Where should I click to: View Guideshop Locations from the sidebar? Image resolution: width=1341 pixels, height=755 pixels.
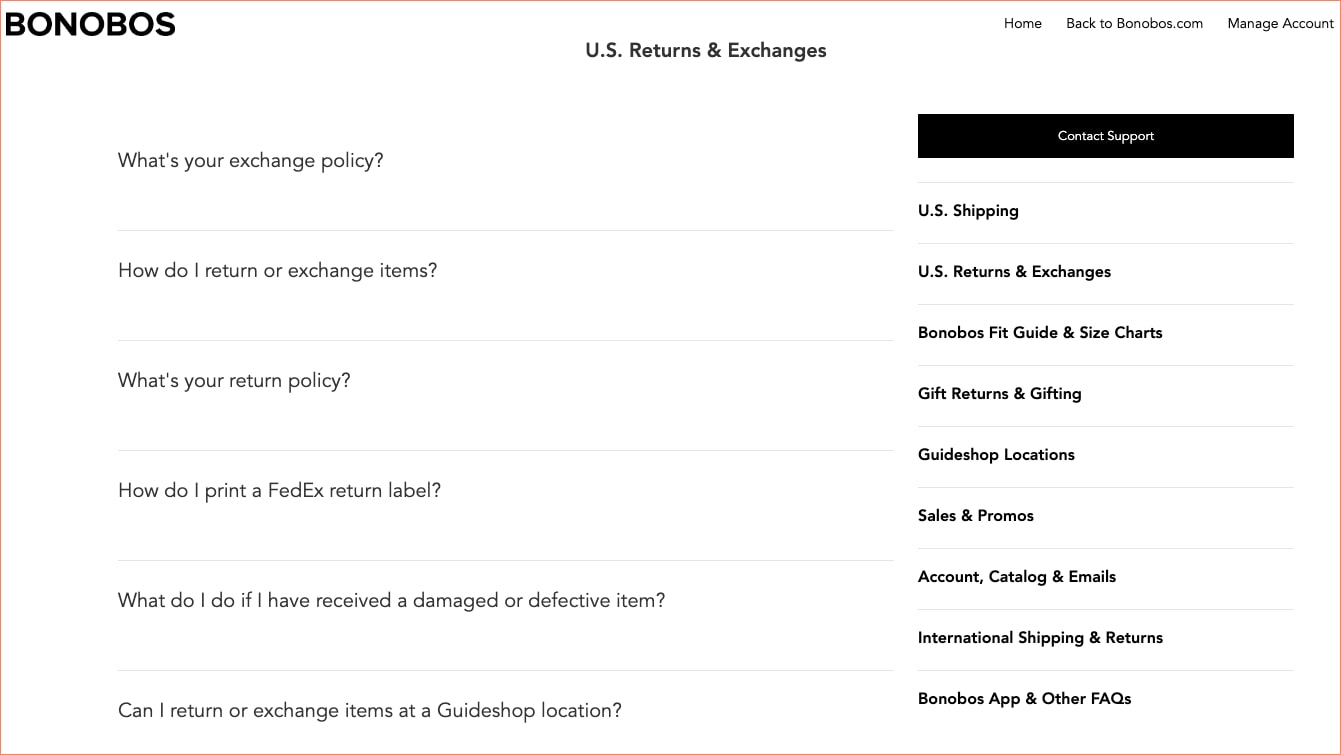coord(996,454)
